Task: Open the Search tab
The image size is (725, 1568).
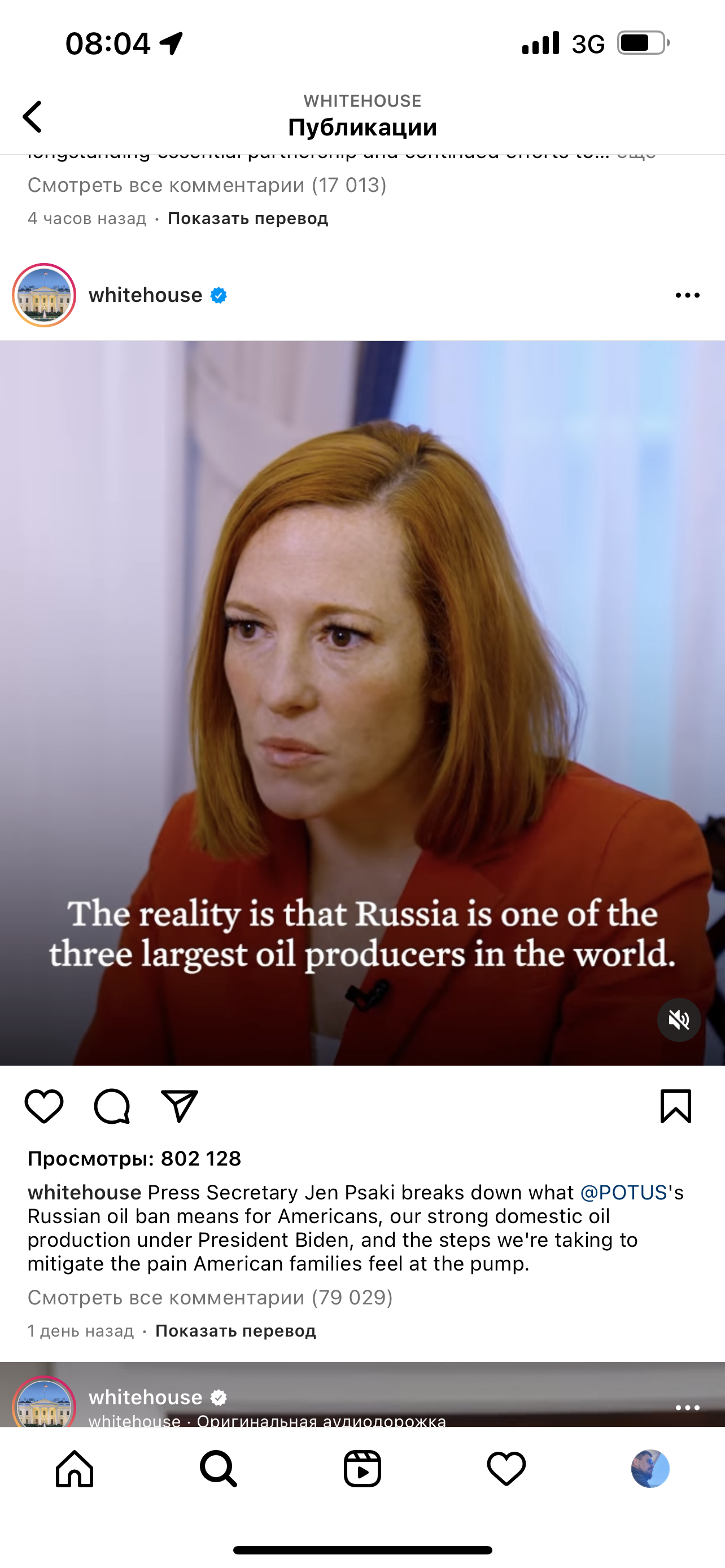Action: [218, 1469]
